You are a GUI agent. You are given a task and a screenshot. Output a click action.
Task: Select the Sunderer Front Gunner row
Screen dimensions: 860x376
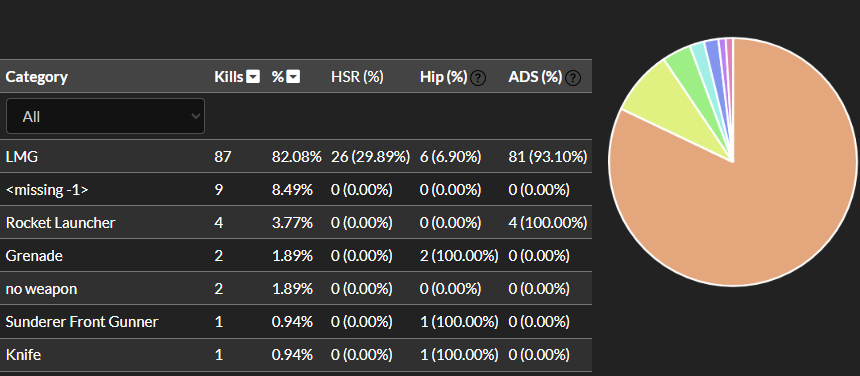[x=296, y=321]
